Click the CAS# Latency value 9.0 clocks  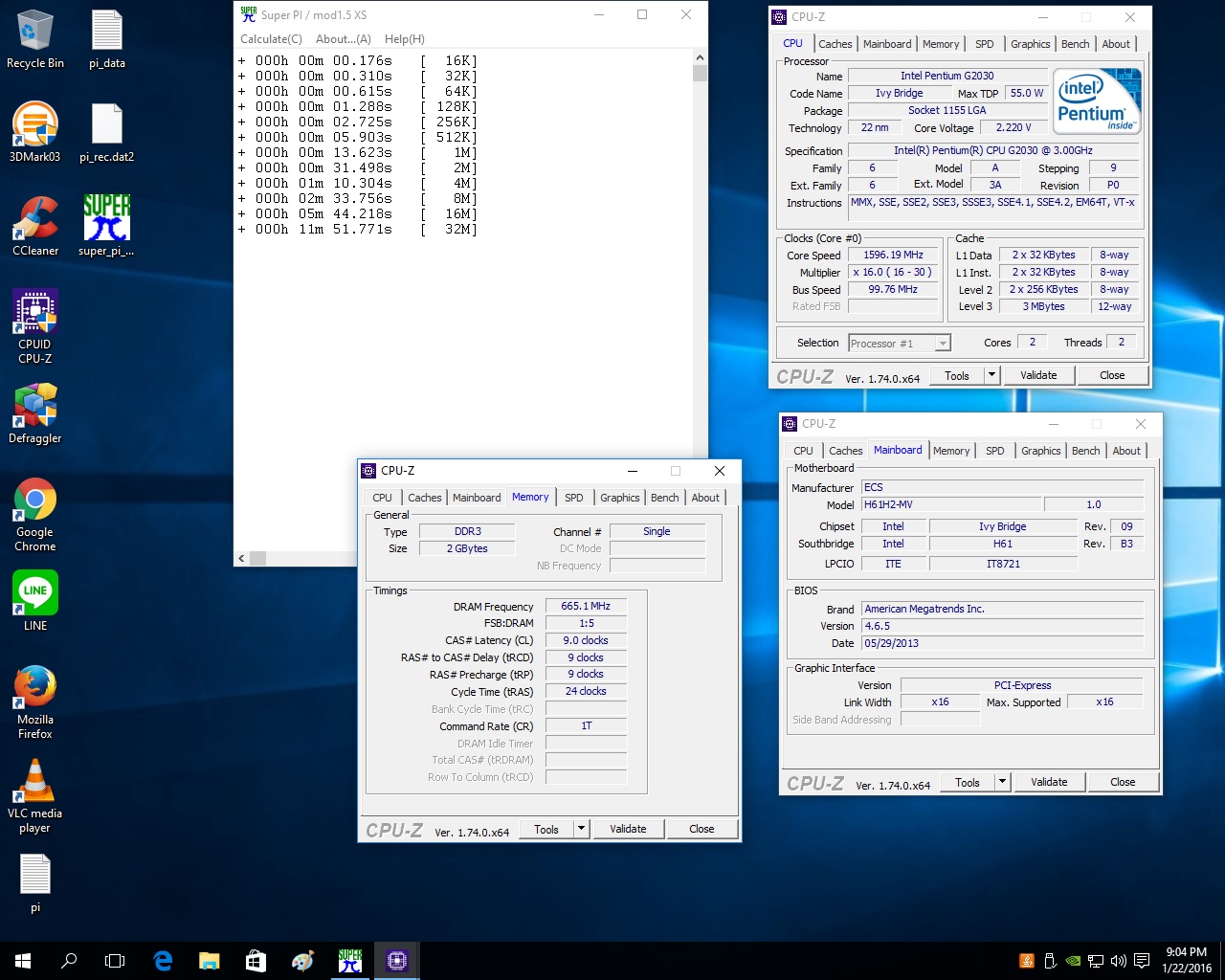(586, 640)
